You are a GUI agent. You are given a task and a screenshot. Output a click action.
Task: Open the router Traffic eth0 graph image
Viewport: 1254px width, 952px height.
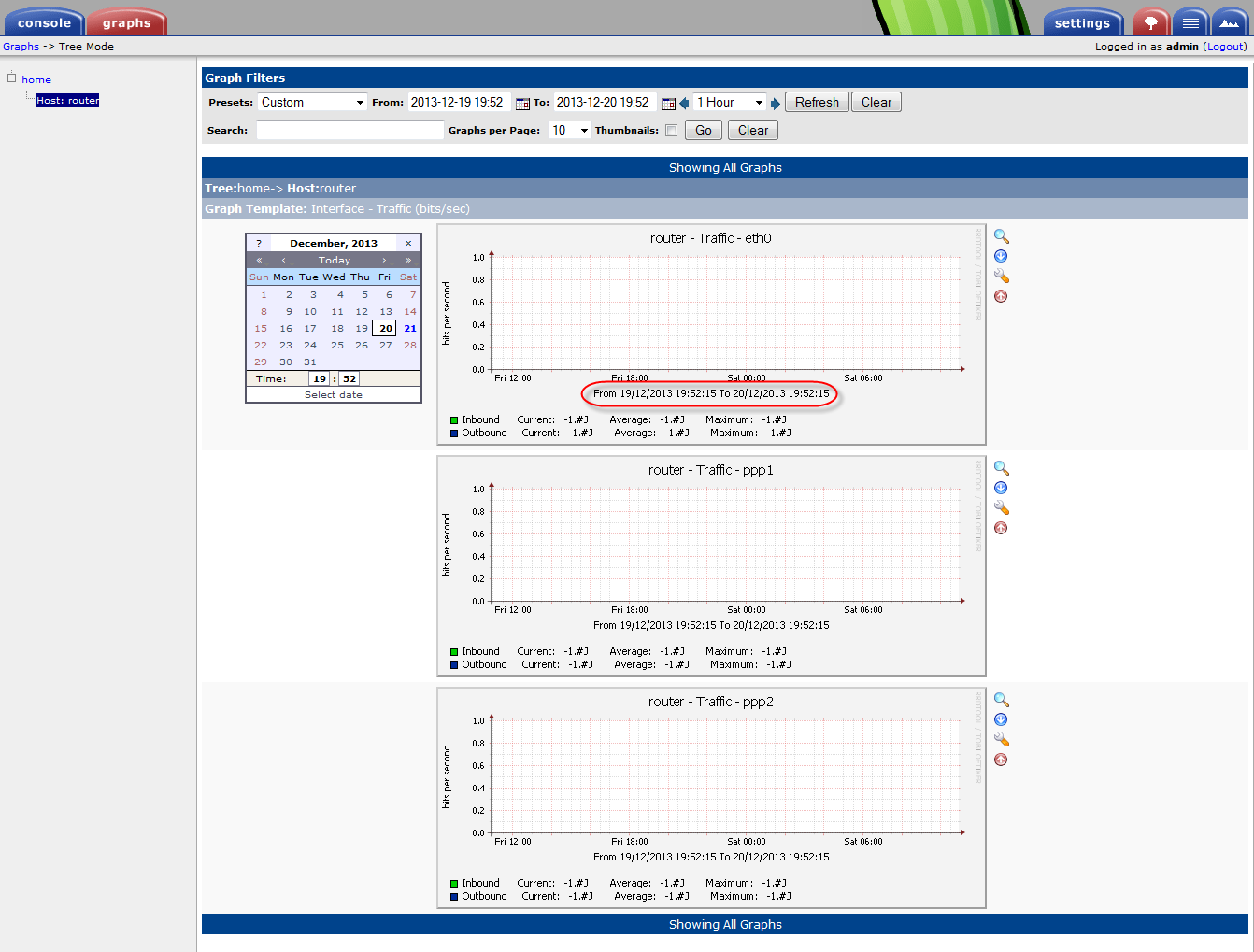(x=711, y=334)
